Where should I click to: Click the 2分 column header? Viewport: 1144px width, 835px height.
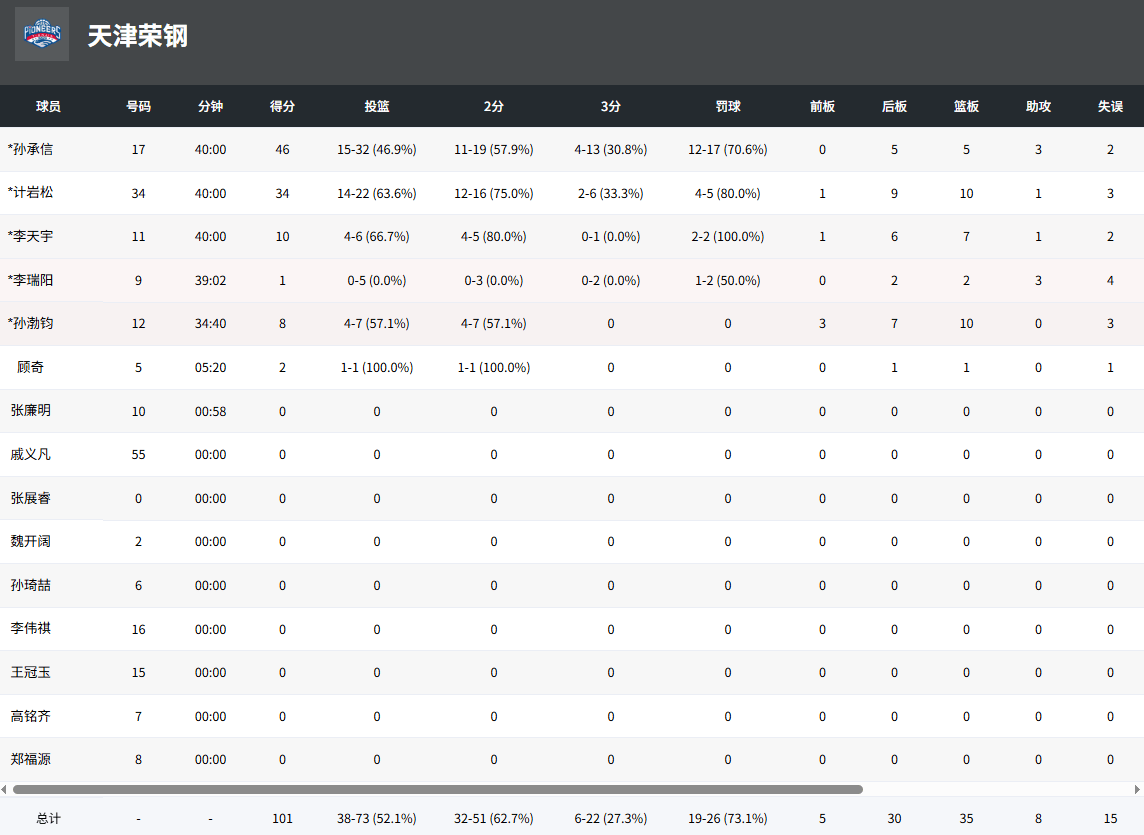(494, 107)
